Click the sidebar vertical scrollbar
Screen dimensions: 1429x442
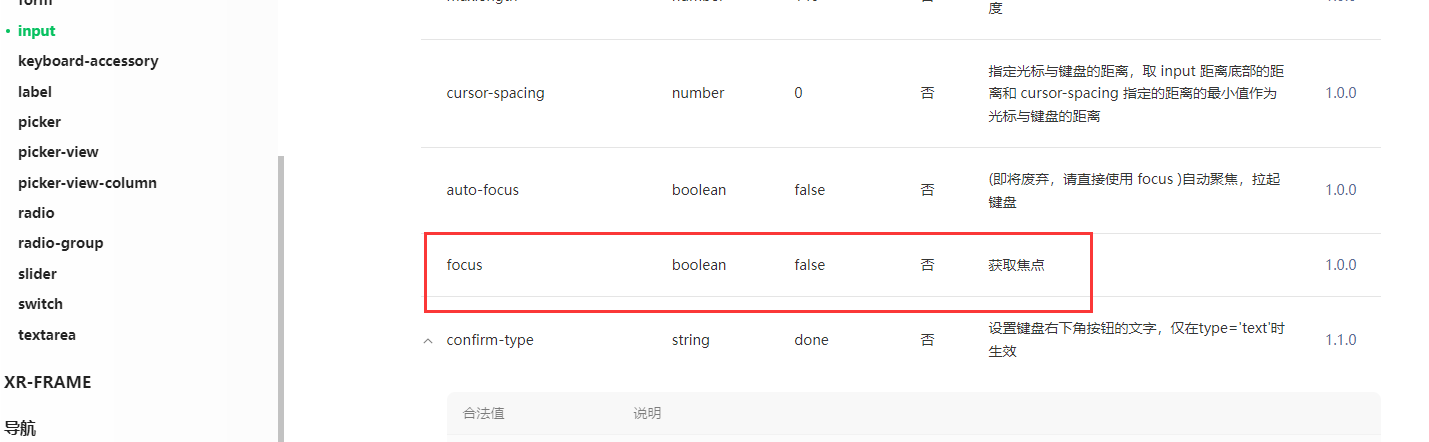tap(281, 298)
